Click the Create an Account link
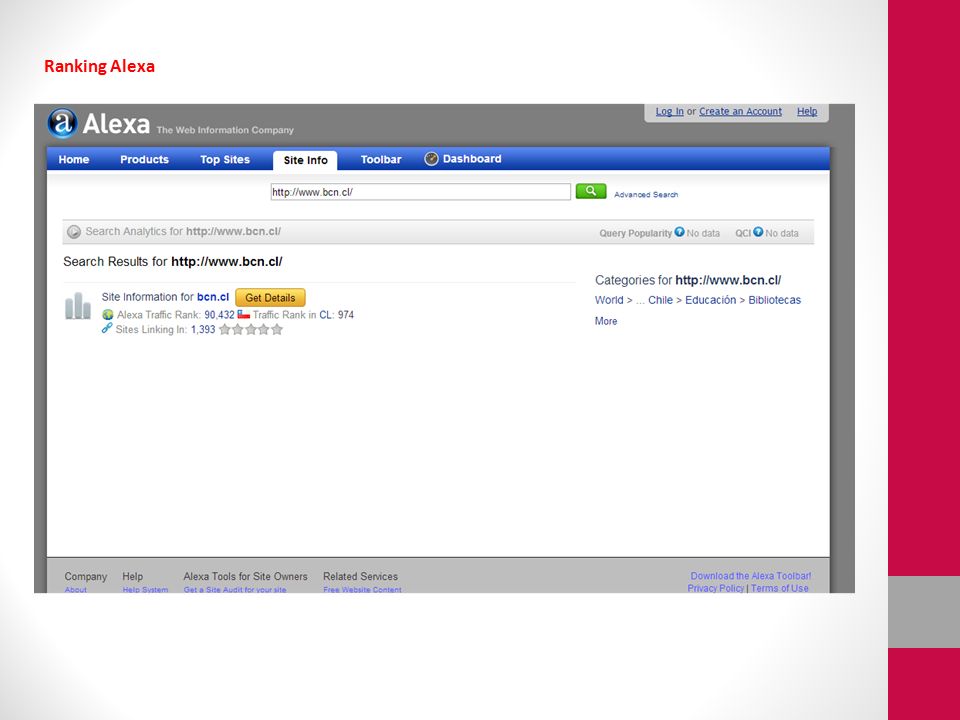The image size is (960, 720). pyautogui.click(x=740, y=111)
